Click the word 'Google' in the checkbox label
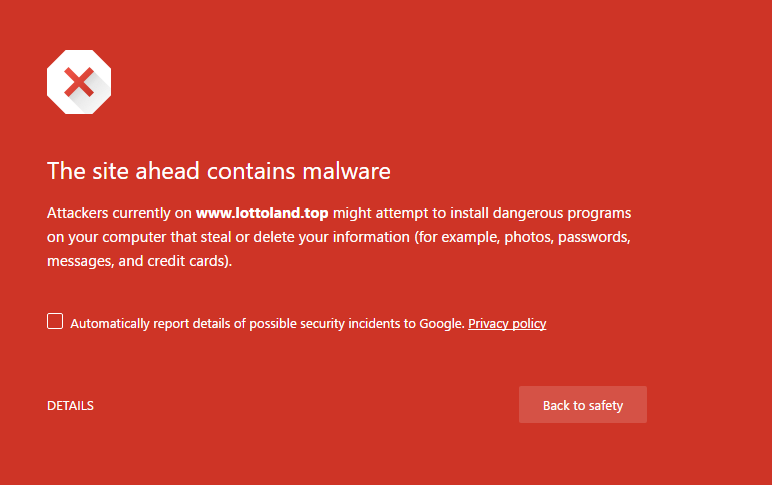 442,323
